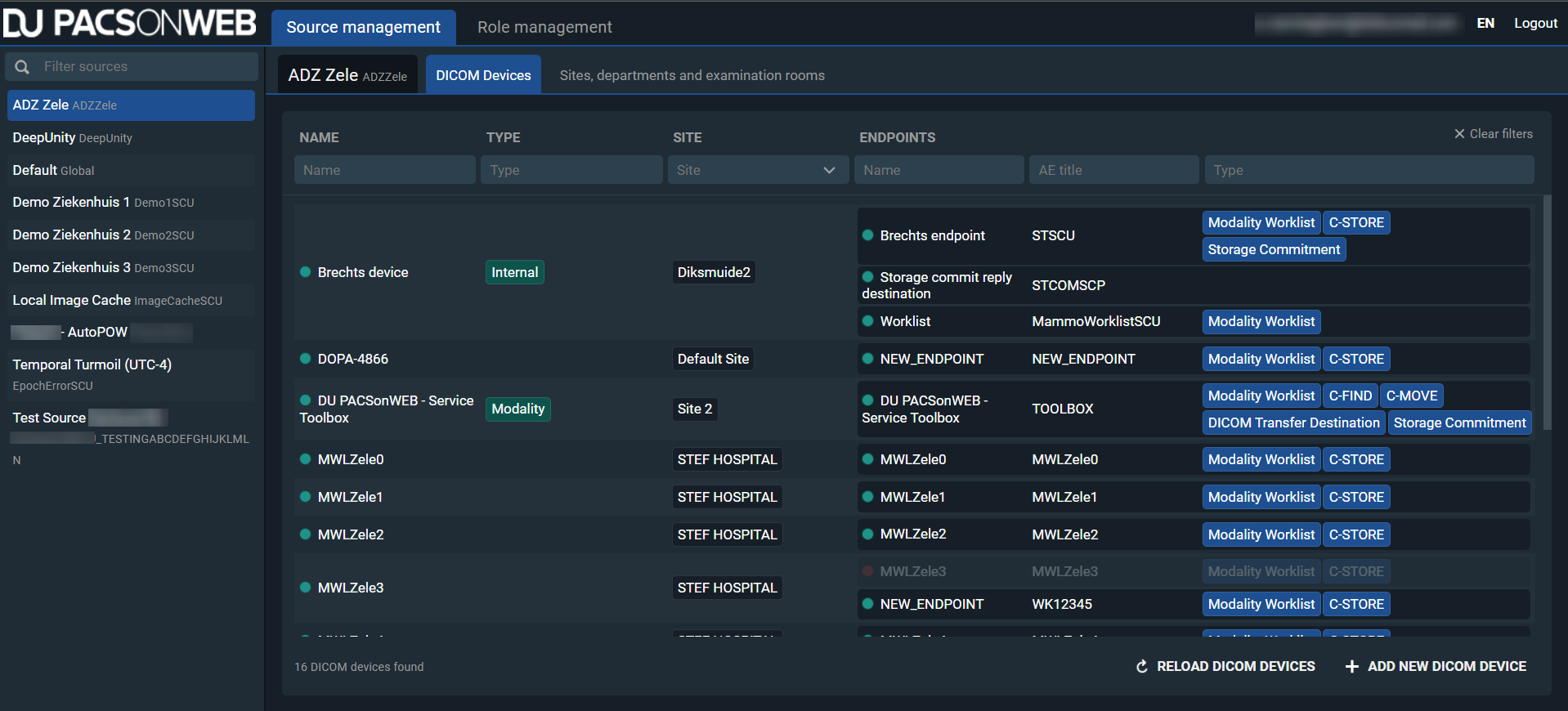The height and width of the screenshot is (711, 1568).
Task: Click the plus icon to add DICOM device
Action: click(x=1352, y=667)
